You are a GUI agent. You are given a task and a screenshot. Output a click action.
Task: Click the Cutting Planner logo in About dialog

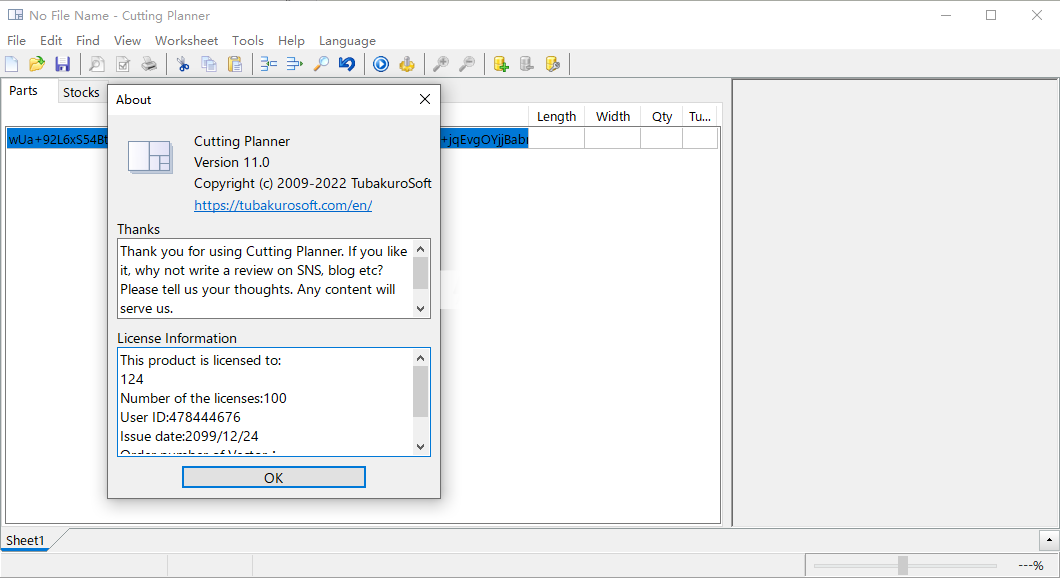tap(150, 157)
